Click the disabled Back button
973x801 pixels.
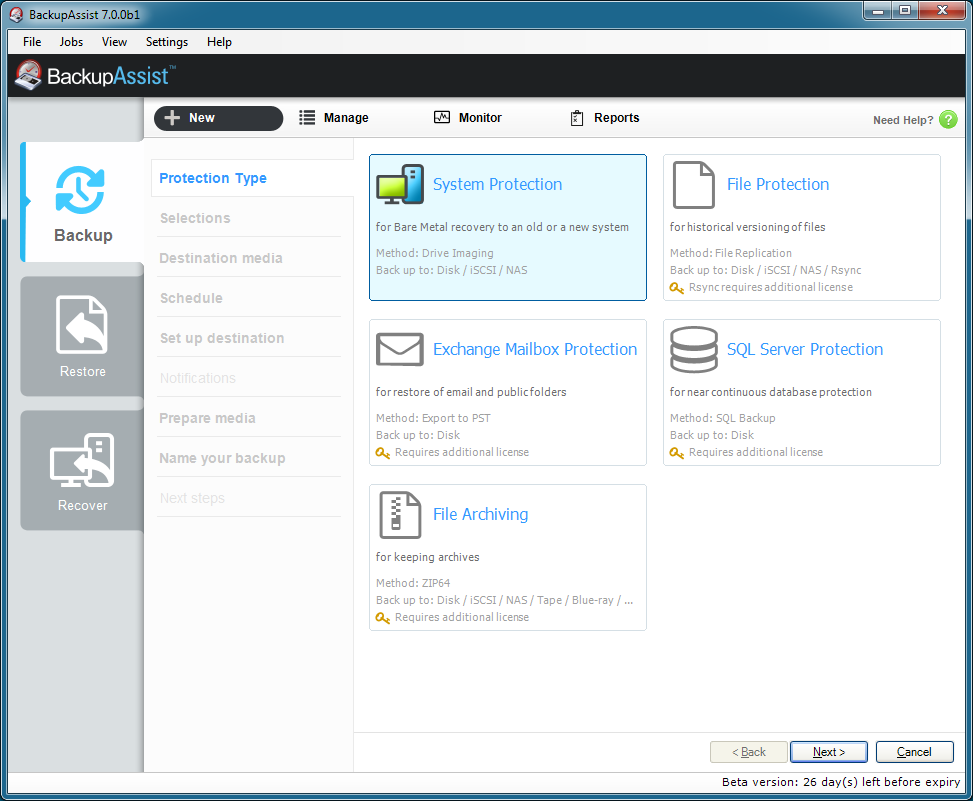[x=749, y=752]
